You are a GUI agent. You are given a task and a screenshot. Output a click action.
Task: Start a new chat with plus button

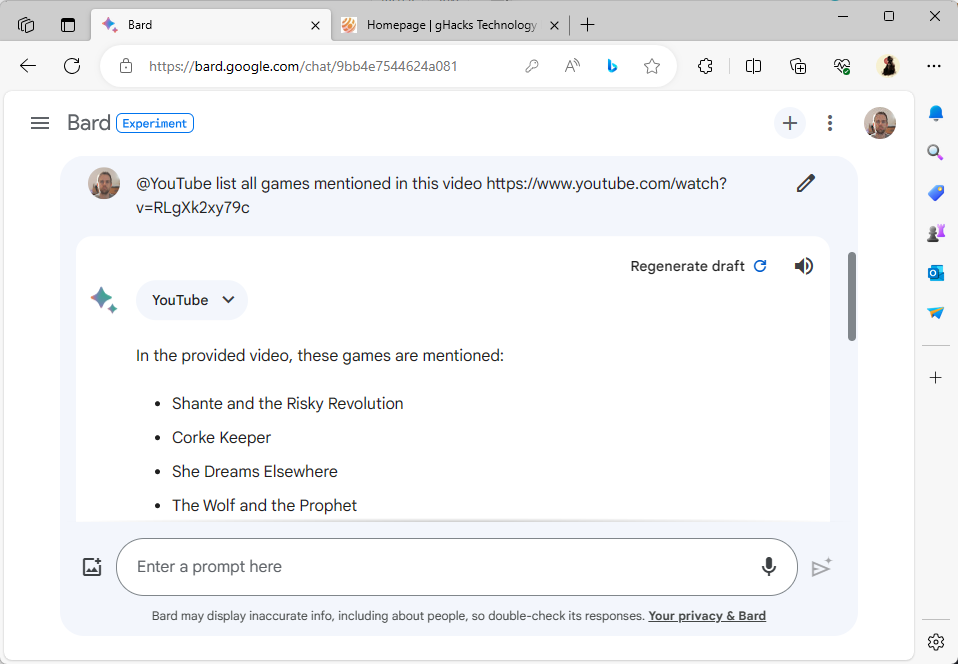(789, 123)
